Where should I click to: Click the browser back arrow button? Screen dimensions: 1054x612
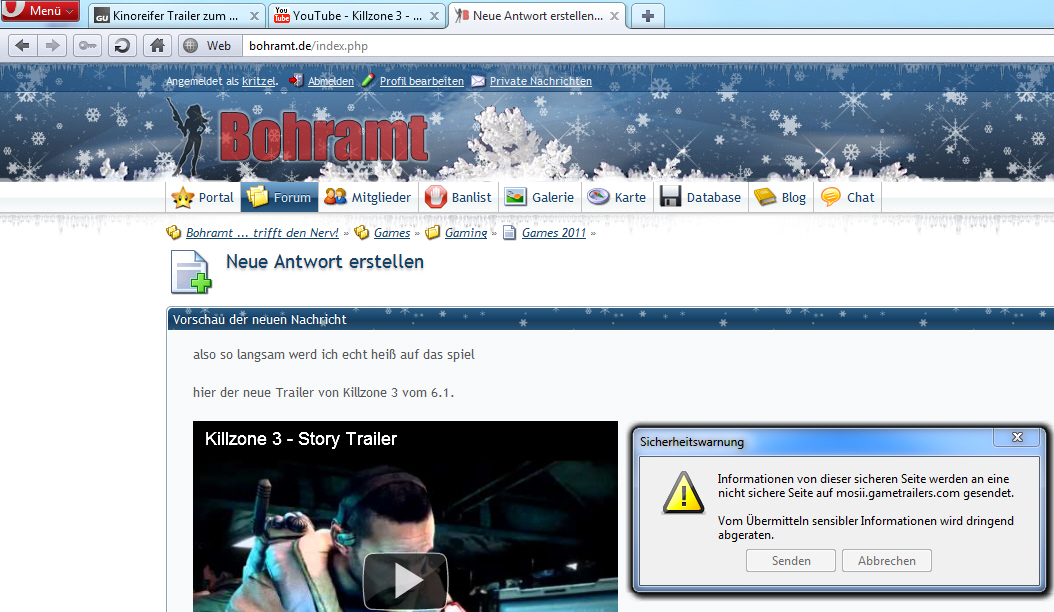click(23, 46)
